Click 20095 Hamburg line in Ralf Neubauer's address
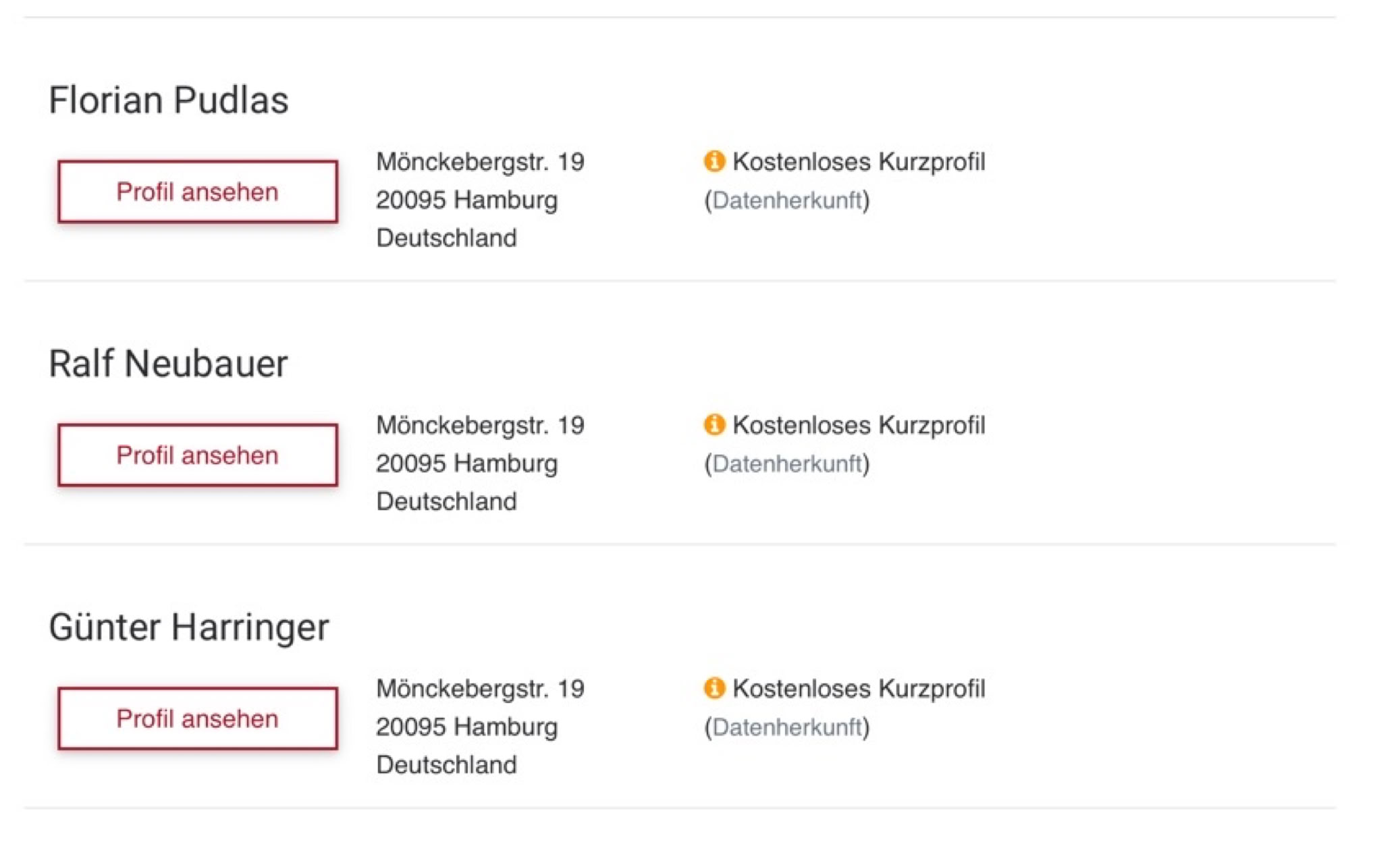The width and height of the screenshot is (1400, 842). [466, 464]
